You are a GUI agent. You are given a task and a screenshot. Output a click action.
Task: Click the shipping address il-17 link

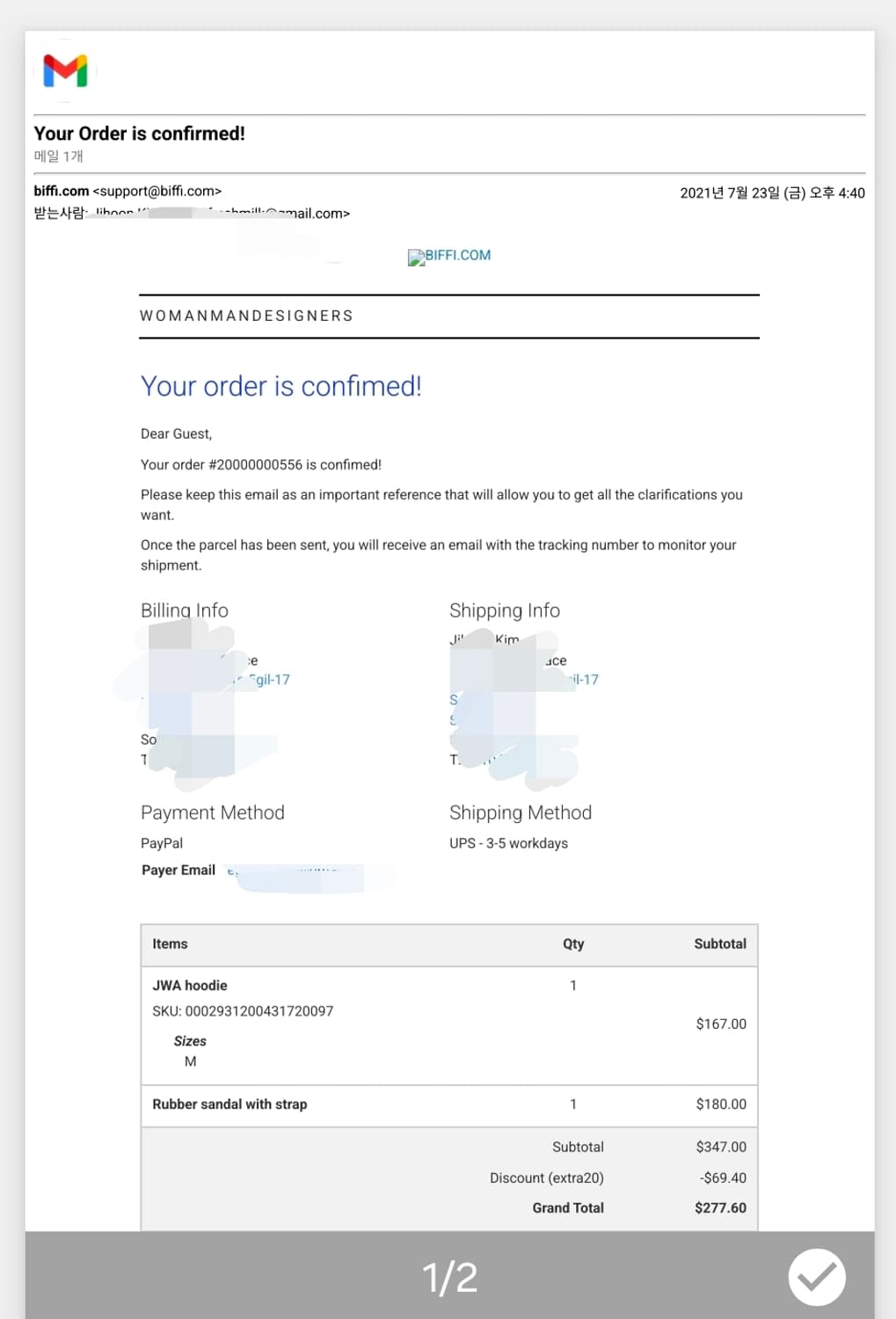(x=584, y=680)
